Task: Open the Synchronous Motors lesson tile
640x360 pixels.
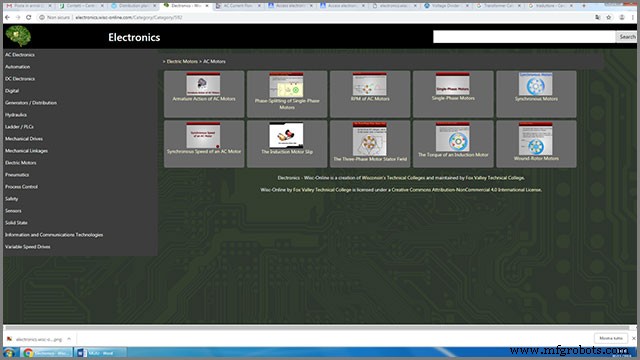Action: click(536, 94)
